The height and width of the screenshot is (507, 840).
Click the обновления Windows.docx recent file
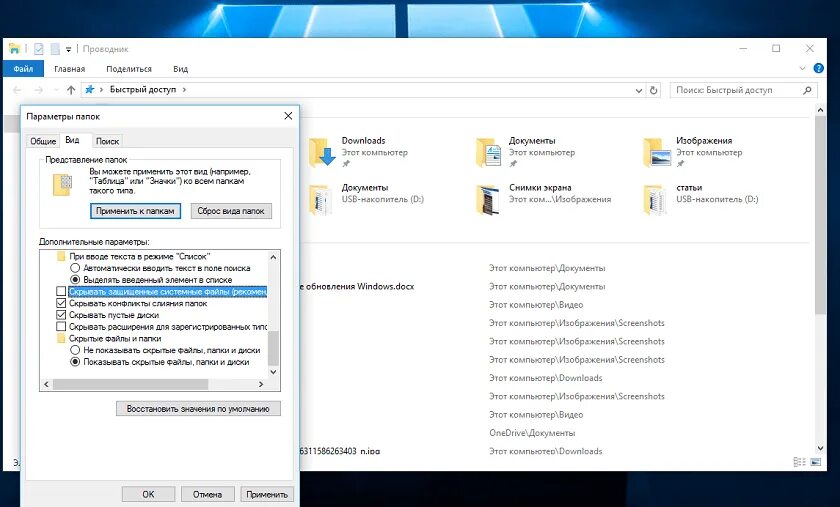pos(357,286)
